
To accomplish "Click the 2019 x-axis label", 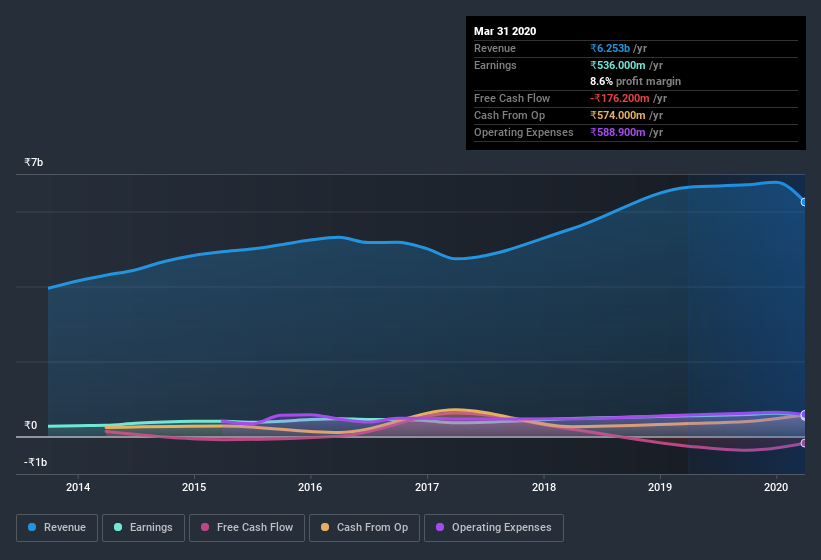I will pyautogui.click(x=660, y=487).
